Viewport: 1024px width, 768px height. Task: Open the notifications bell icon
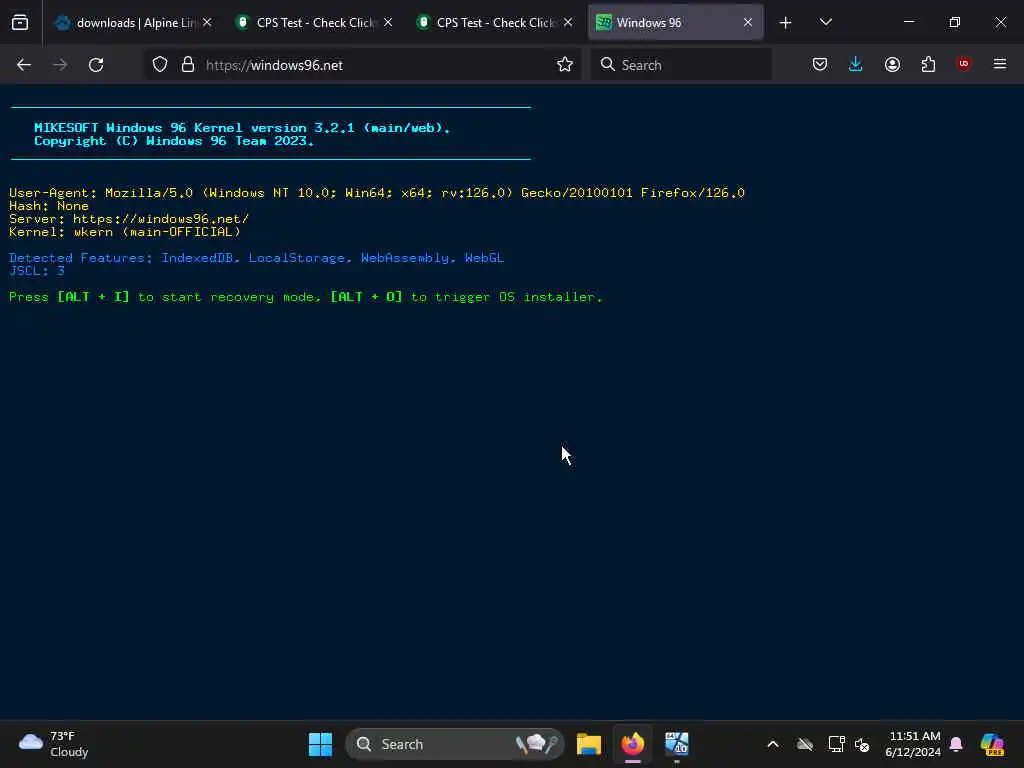coord(956,744)
